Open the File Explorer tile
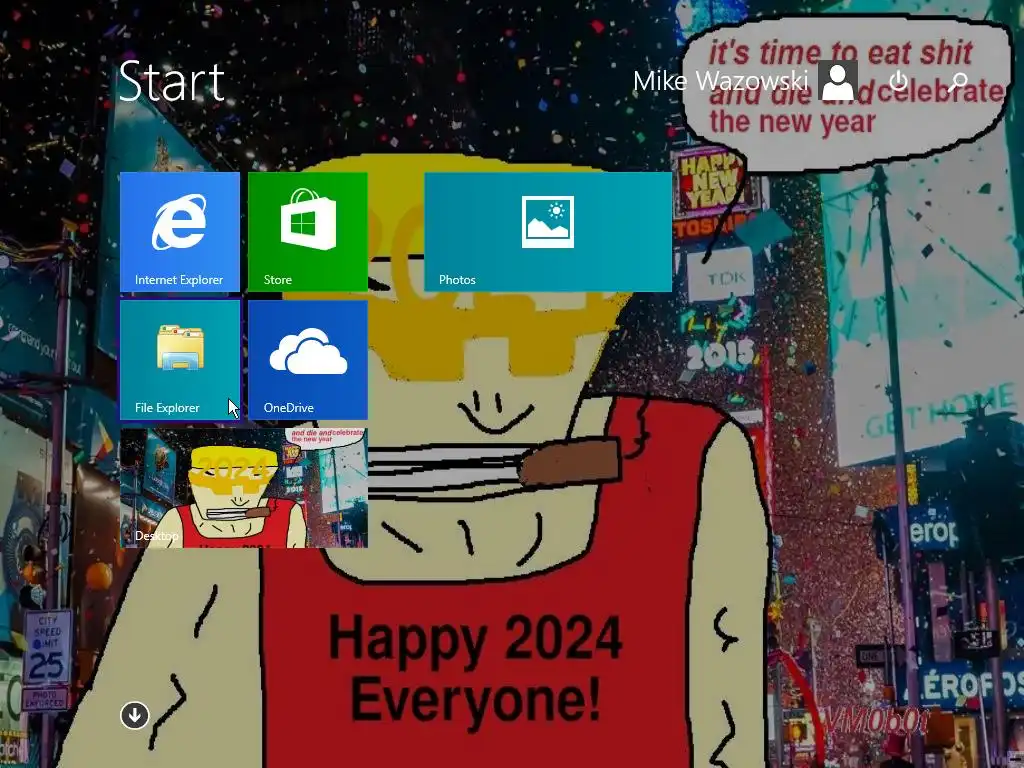 pos(180,360)
